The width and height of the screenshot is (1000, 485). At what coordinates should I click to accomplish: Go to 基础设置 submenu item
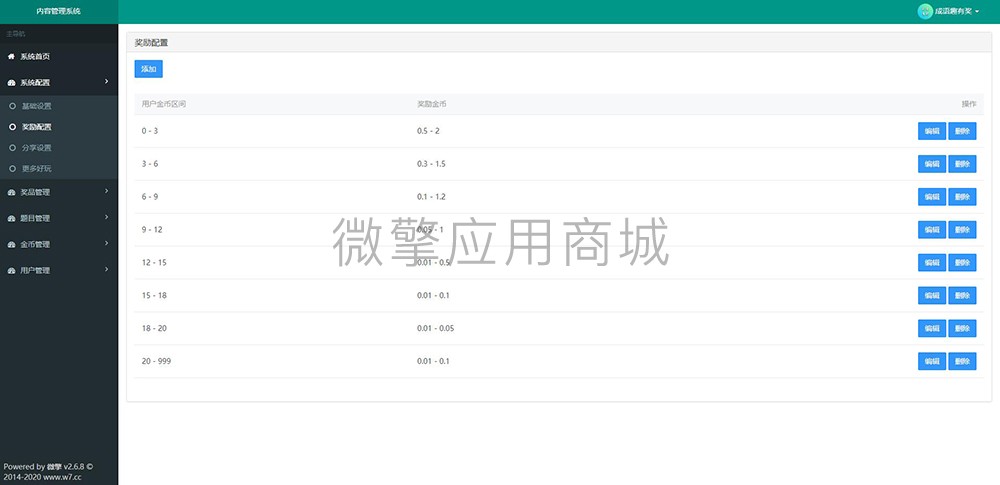(x=36, y=106)
